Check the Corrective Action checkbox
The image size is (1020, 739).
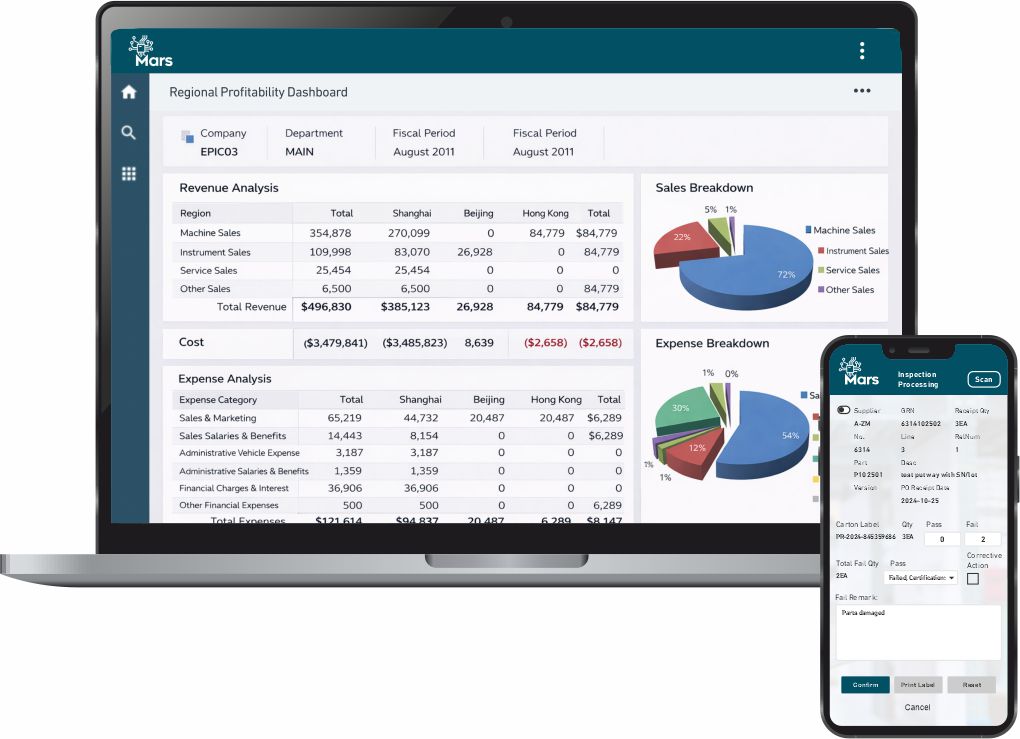pyautogui.click(x=972, y=578)
